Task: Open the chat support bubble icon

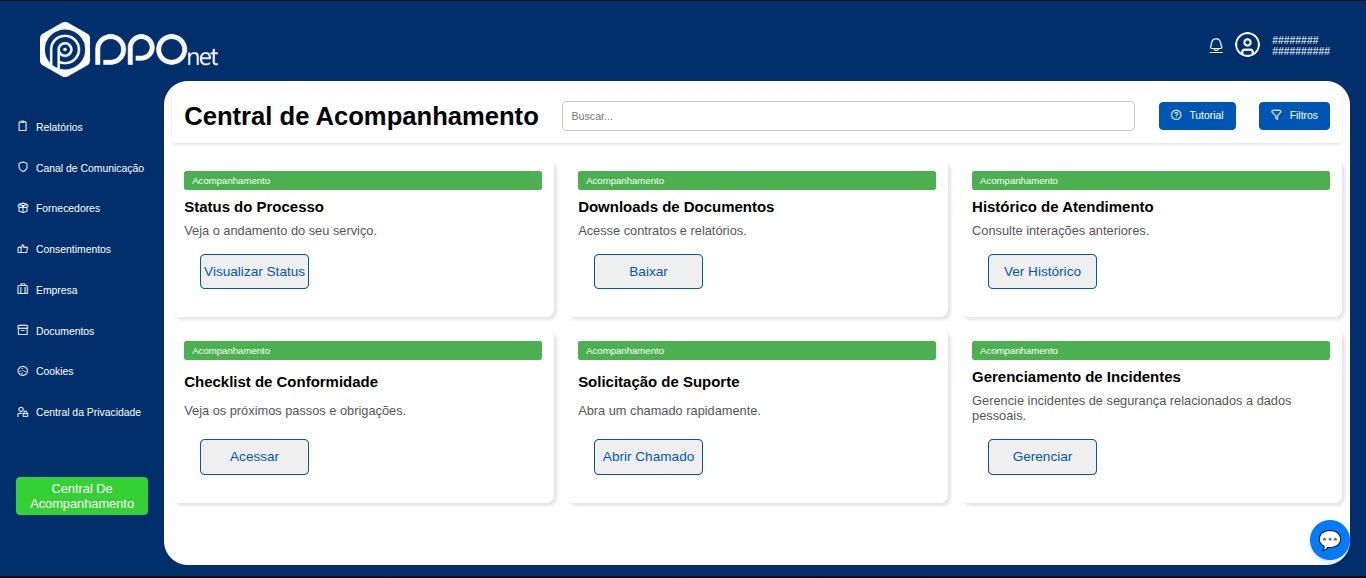Action: 1329,540
